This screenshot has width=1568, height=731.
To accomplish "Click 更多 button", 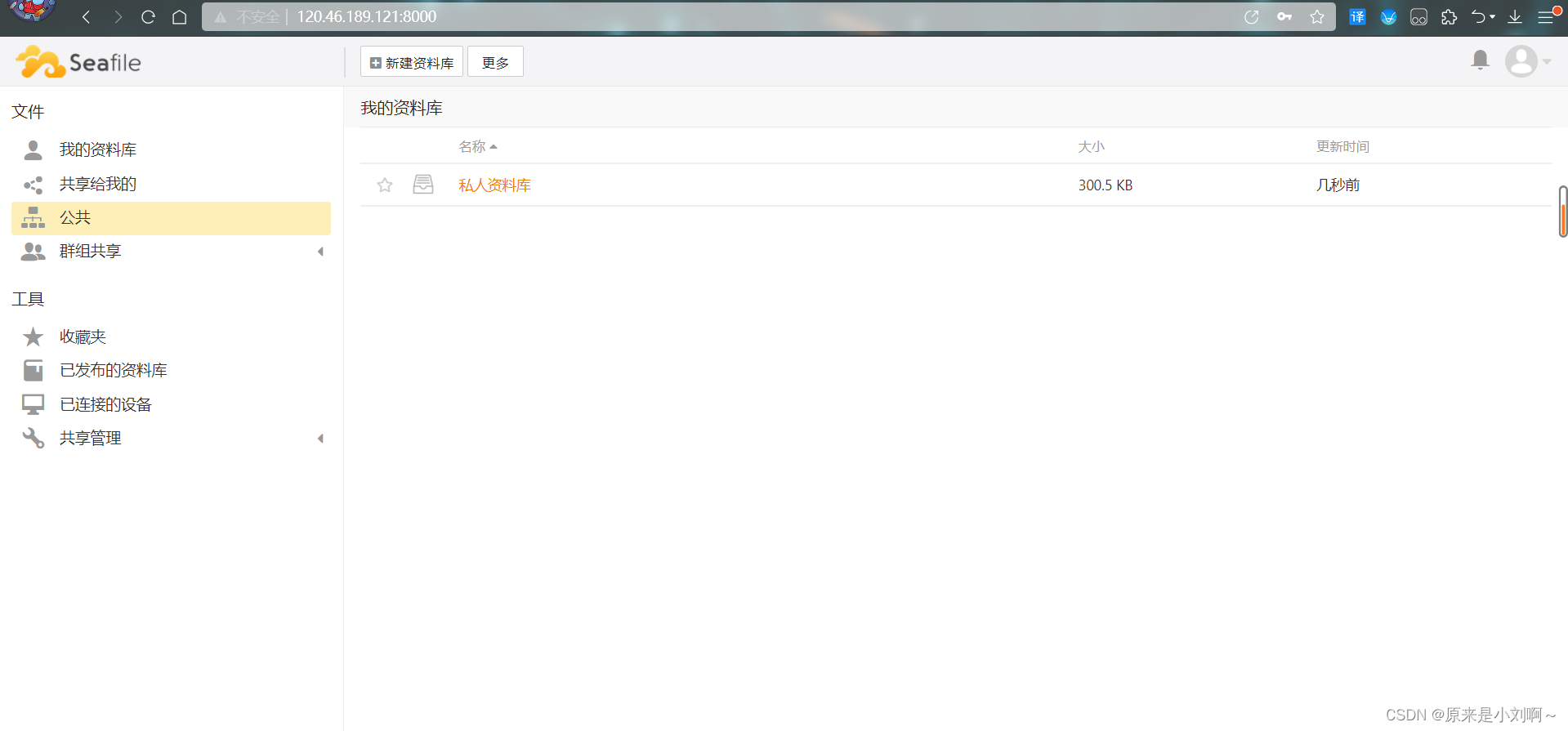I will 495,62.
